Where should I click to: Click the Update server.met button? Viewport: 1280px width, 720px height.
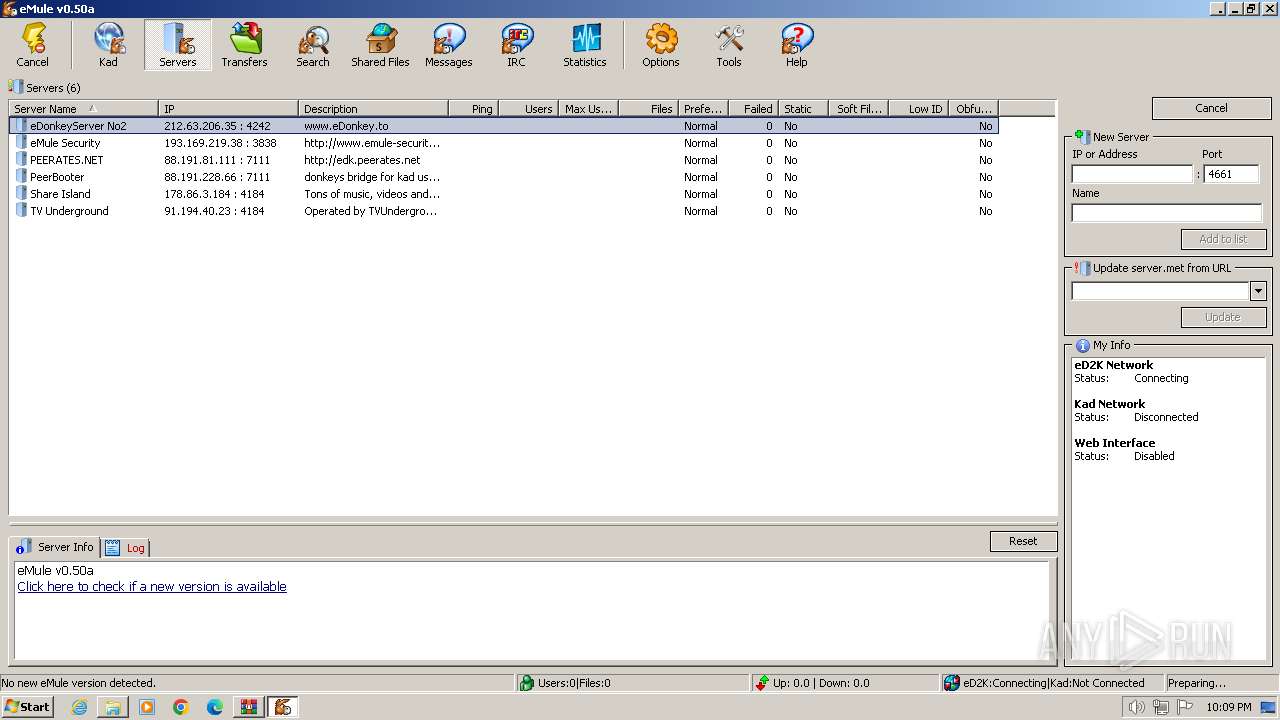pyautogui.click(x=1223, y=317)
